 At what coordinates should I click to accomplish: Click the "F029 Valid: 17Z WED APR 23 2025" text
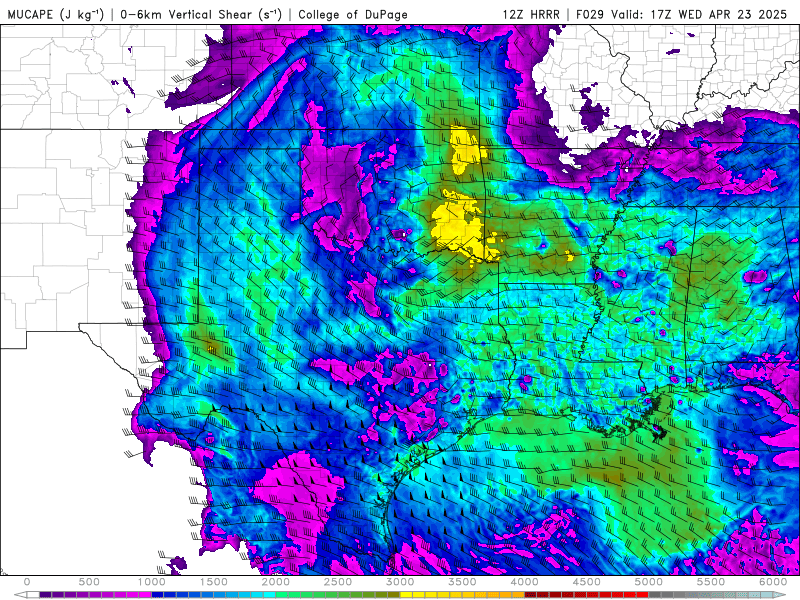click(681, 14)
